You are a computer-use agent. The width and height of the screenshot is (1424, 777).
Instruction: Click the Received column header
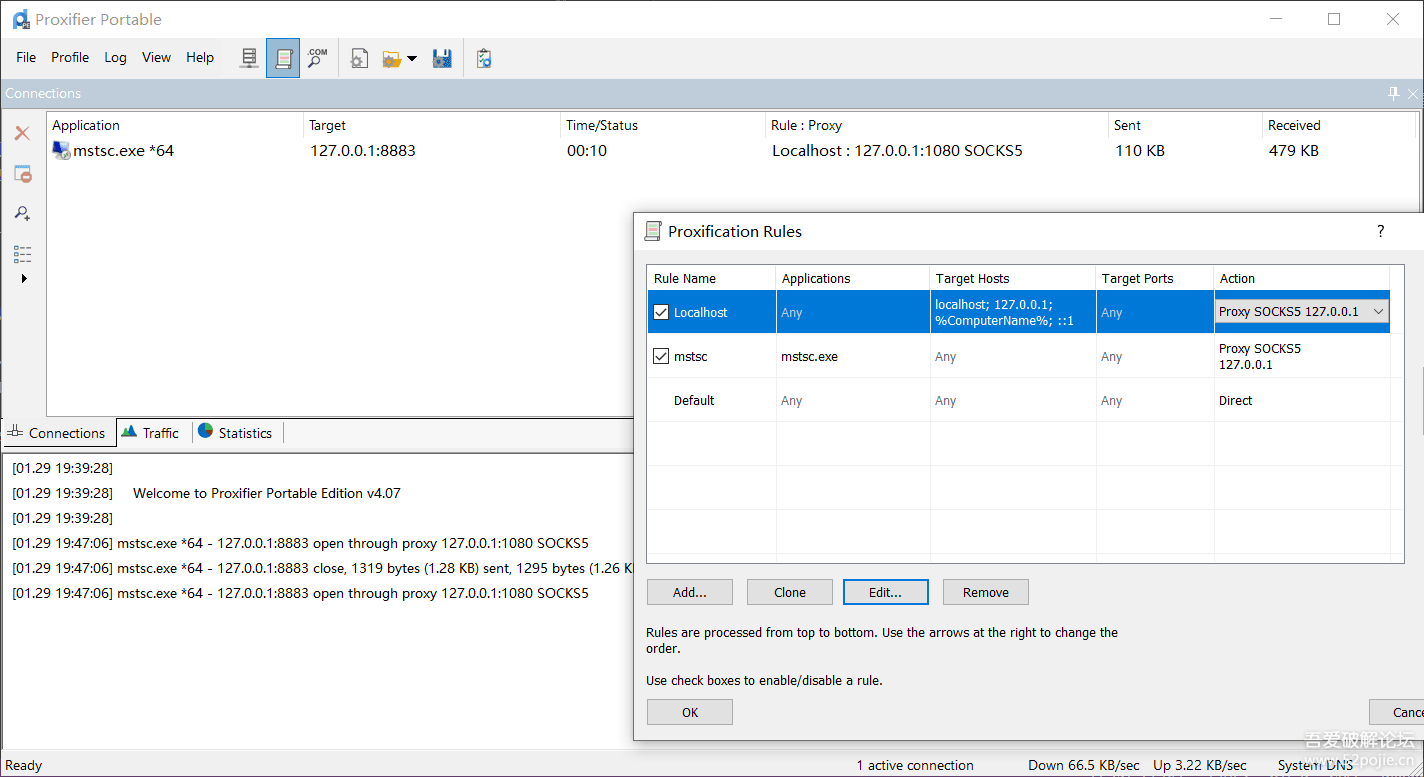click(x=1340, y=125)
